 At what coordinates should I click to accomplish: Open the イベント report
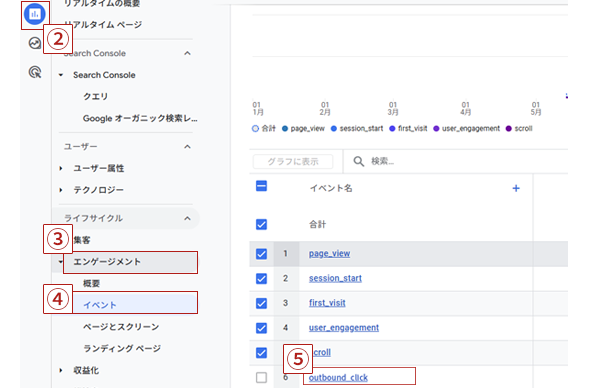coord(100,305)
